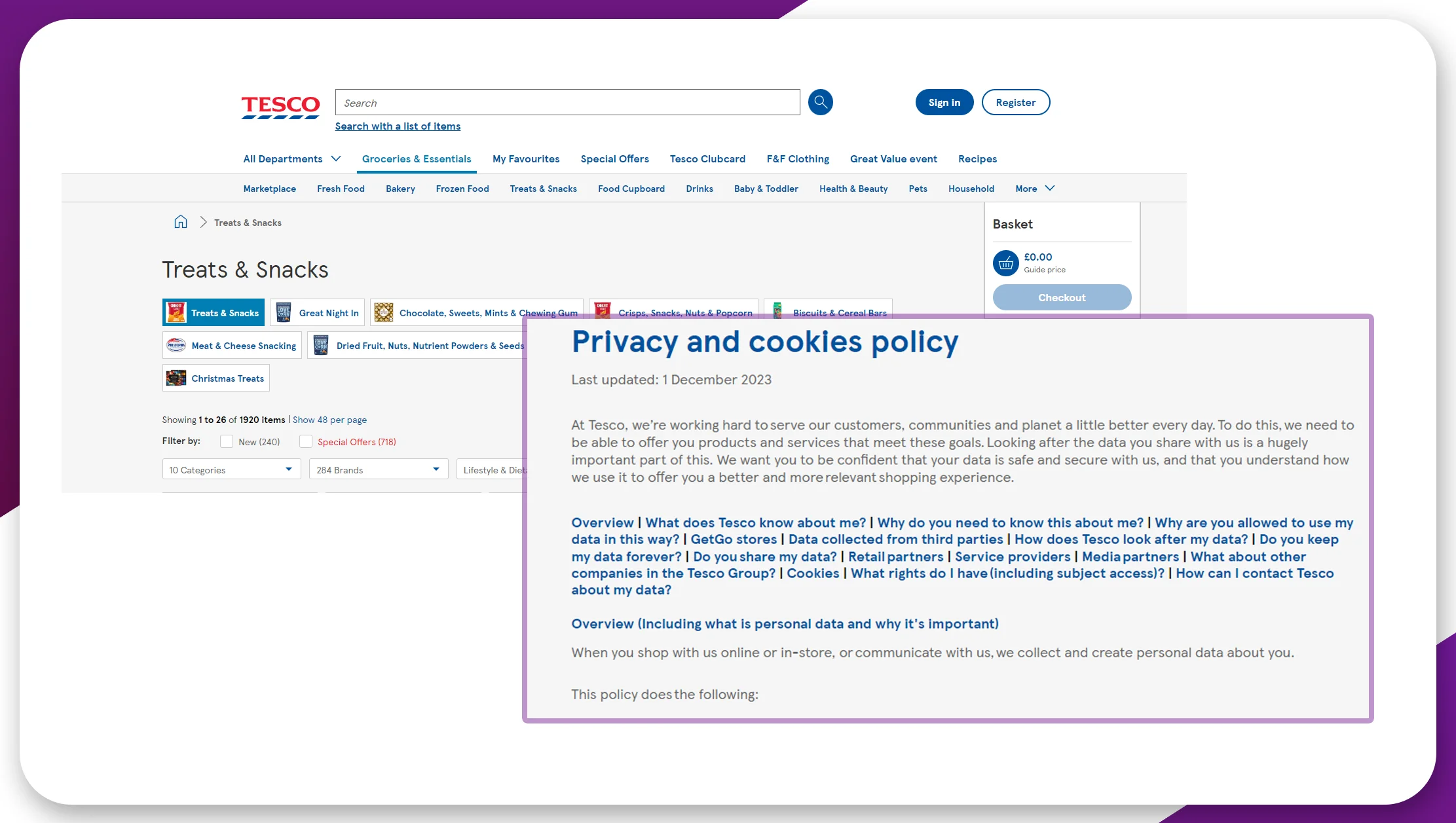Click the Privacy and cookies policy heading
1456x823 pixels.
click(x=765, y=342)
